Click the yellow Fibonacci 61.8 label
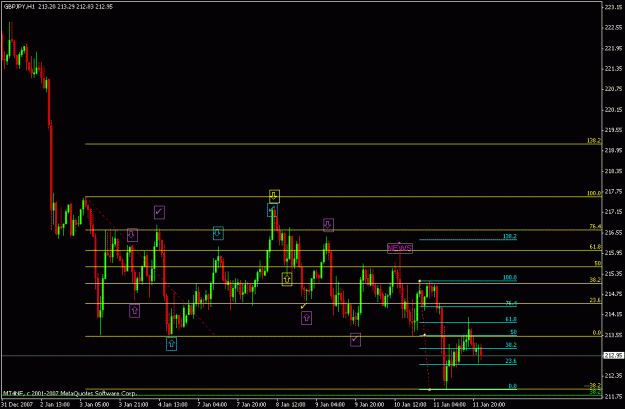The height and width of the screenshot is (409, 625). [595, 247]
